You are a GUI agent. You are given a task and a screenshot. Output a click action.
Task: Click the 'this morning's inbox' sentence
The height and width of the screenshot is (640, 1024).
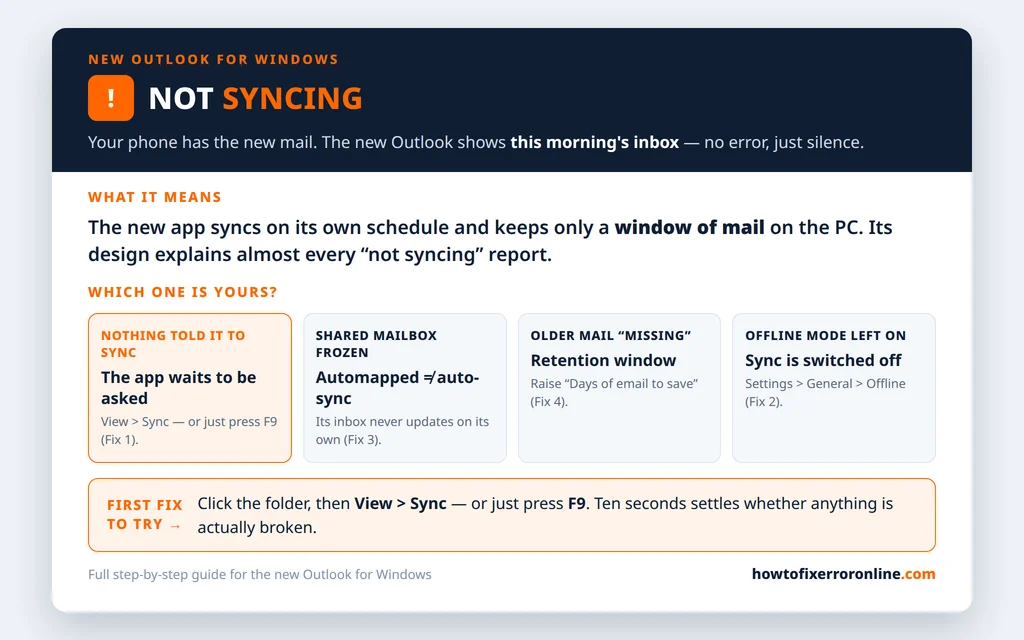[475, 142]
